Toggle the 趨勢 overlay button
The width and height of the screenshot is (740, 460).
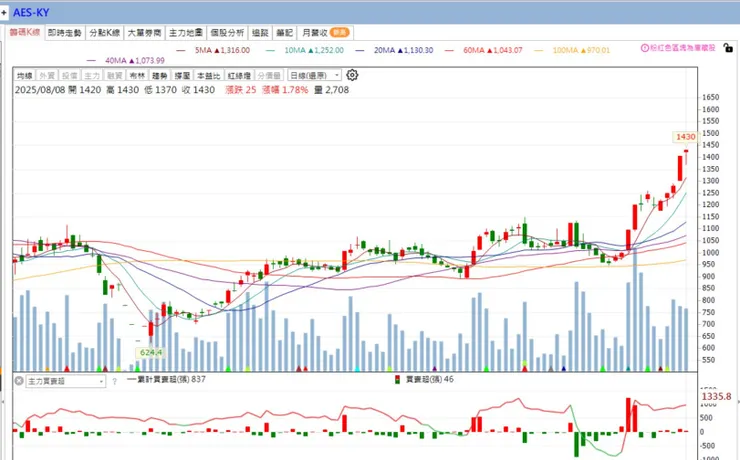click(x=160, y=75)
